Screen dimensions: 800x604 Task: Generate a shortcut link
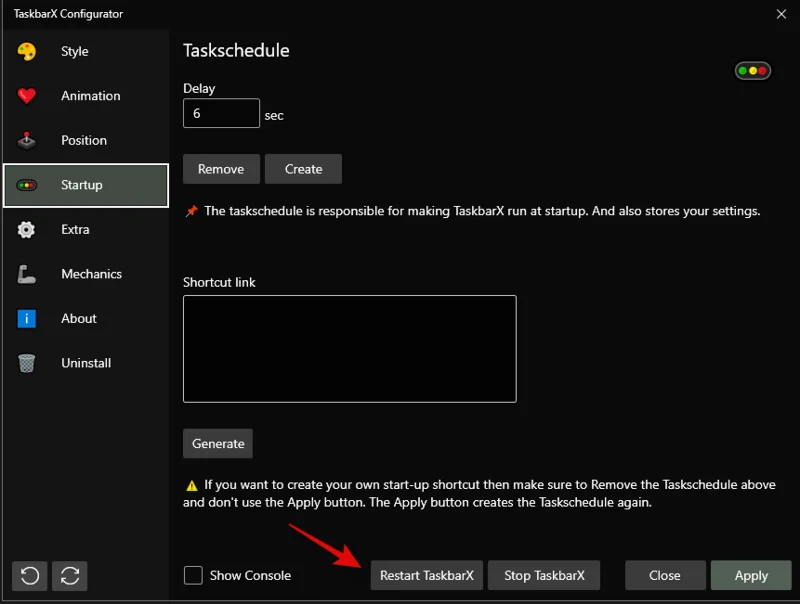click(x=217, y=443)
